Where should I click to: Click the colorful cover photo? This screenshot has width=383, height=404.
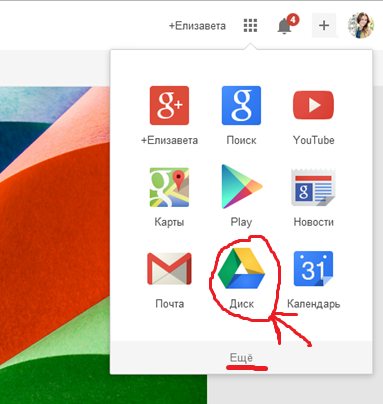coord(55,245)
